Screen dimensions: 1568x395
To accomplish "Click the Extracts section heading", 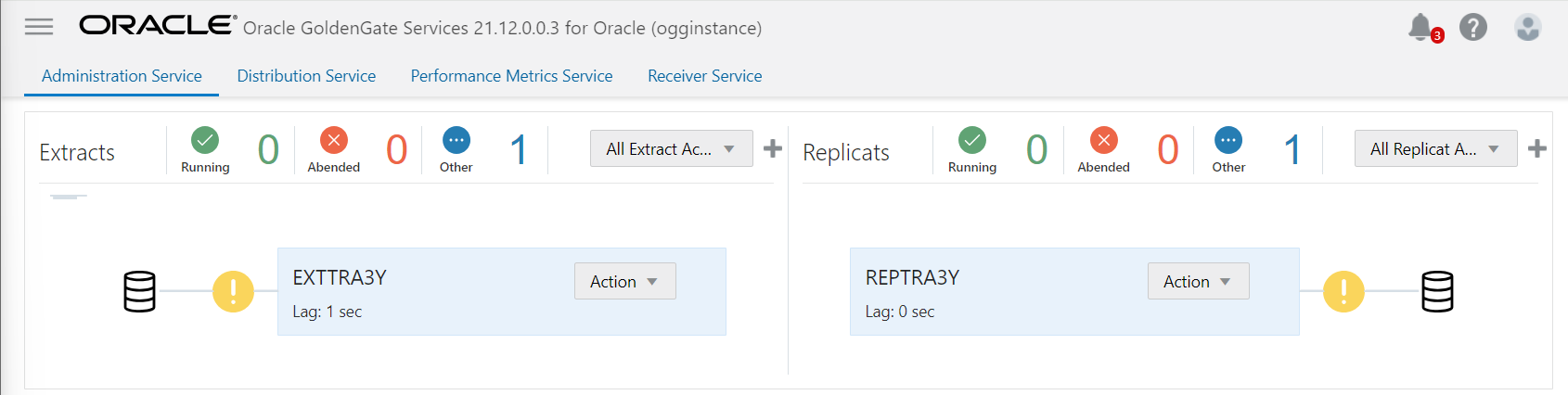I will coord(77,152).
